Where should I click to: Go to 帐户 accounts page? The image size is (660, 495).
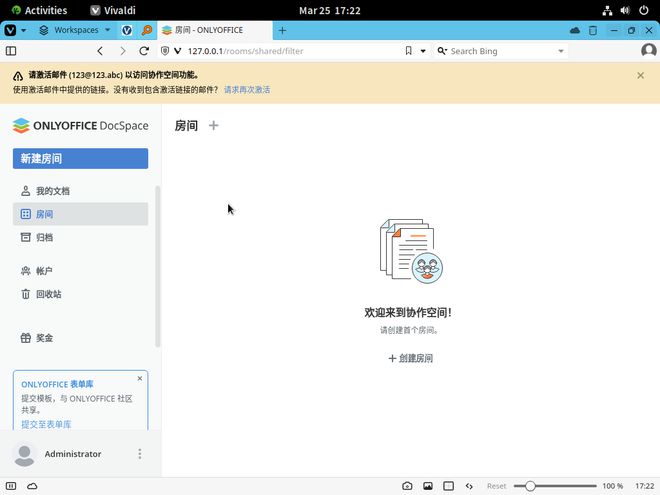click(x=44, y=271)
